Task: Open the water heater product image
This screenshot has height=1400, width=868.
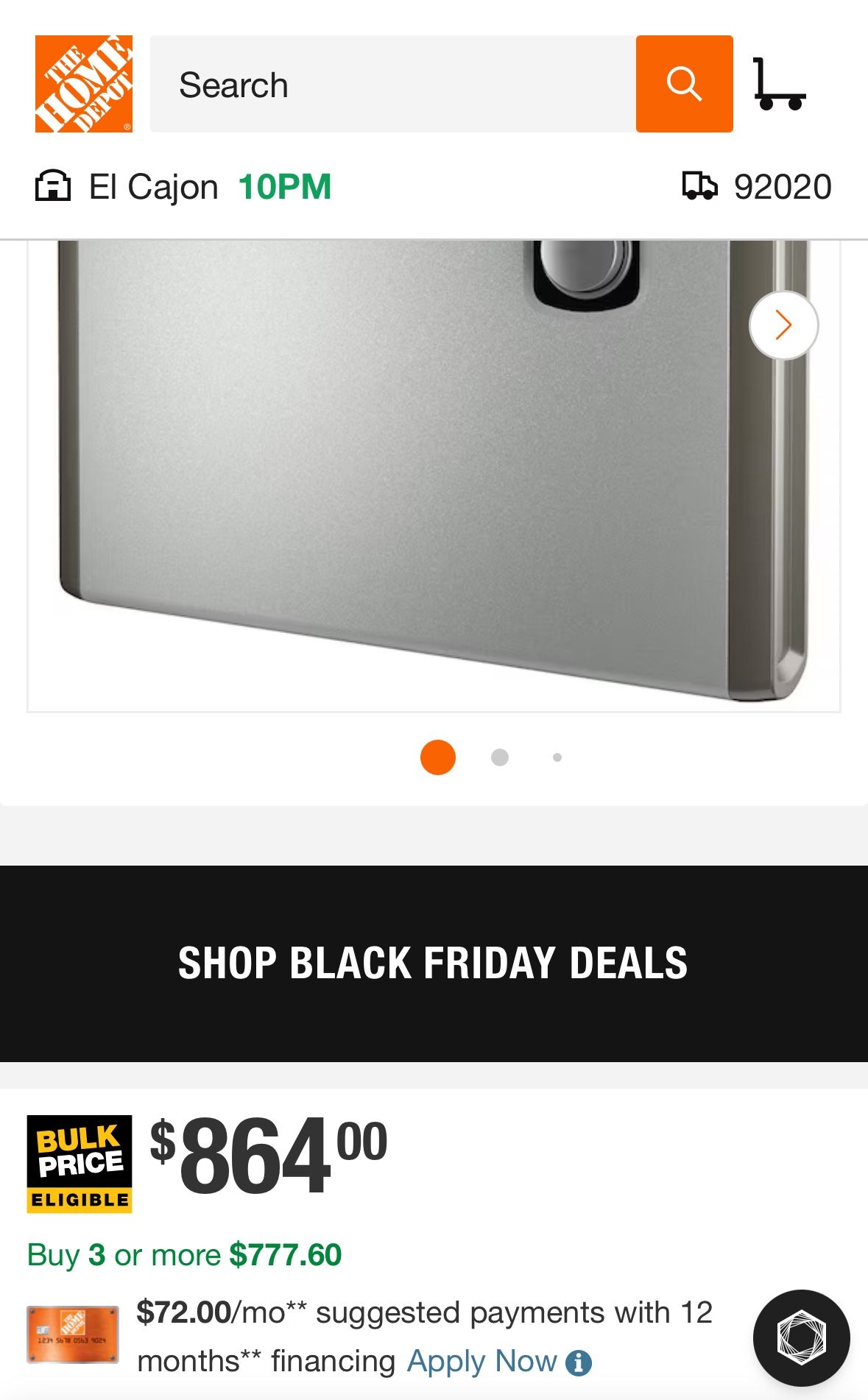Action: 434,475
